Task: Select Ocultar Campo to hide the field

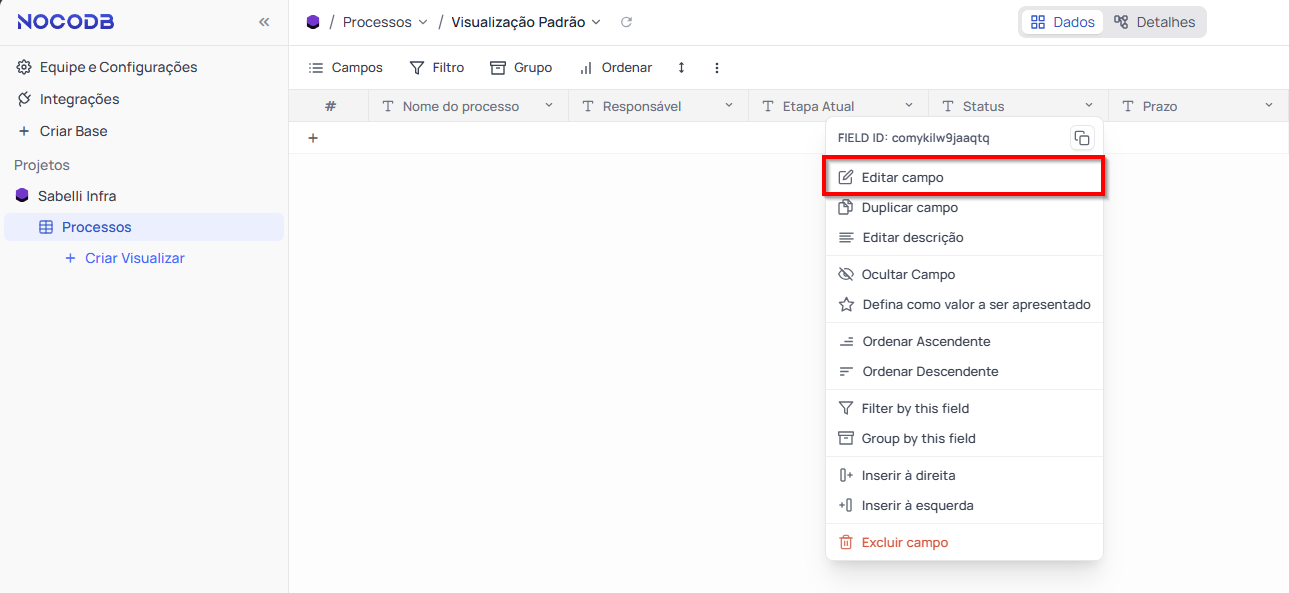Action: 908,274
